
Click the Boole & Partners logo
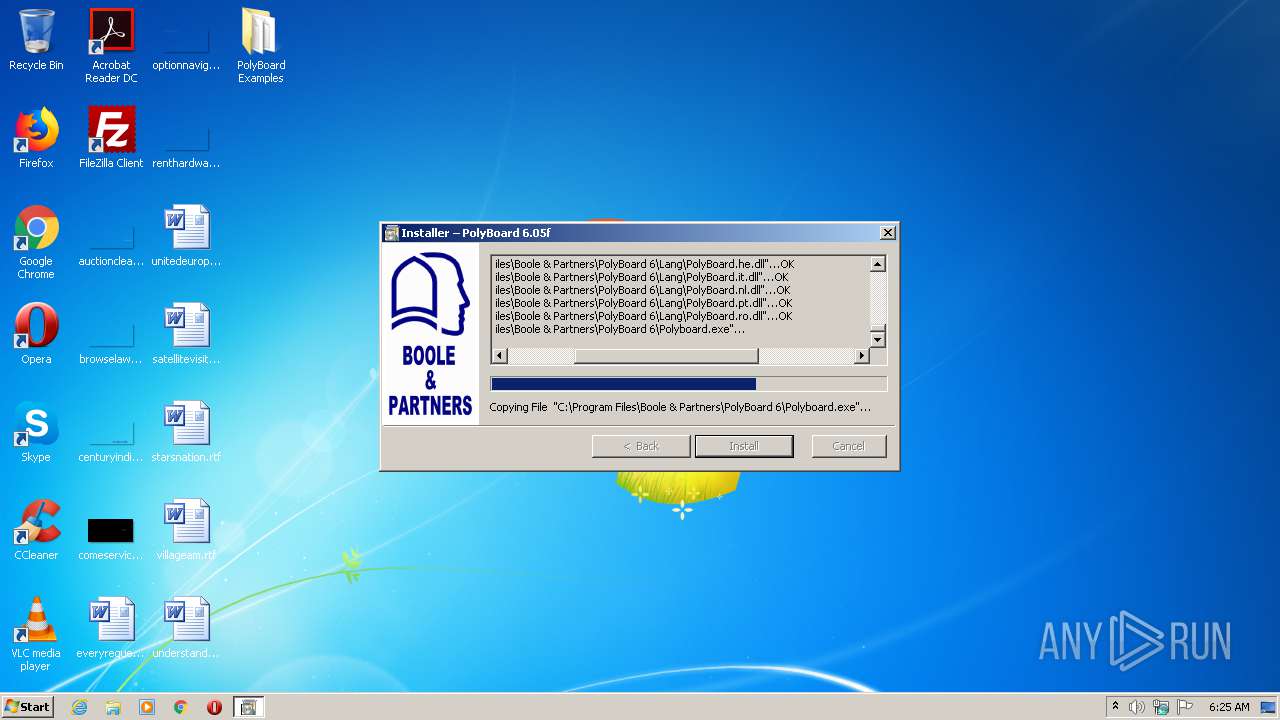click(431, 335)
